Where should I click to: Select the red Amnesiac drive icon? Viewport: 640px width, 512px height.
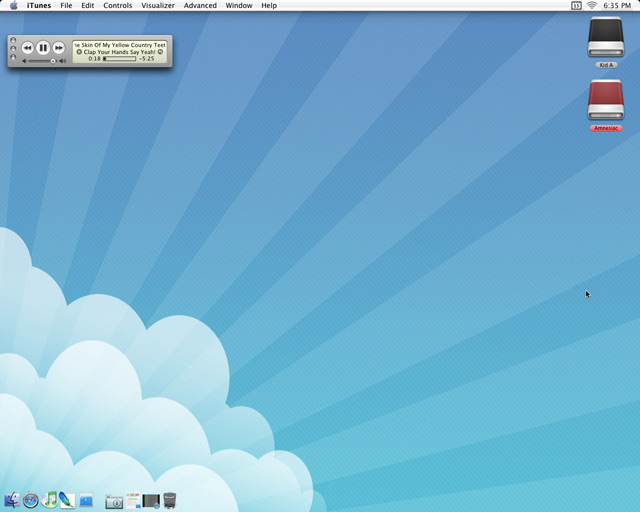(x=606, y=100)
